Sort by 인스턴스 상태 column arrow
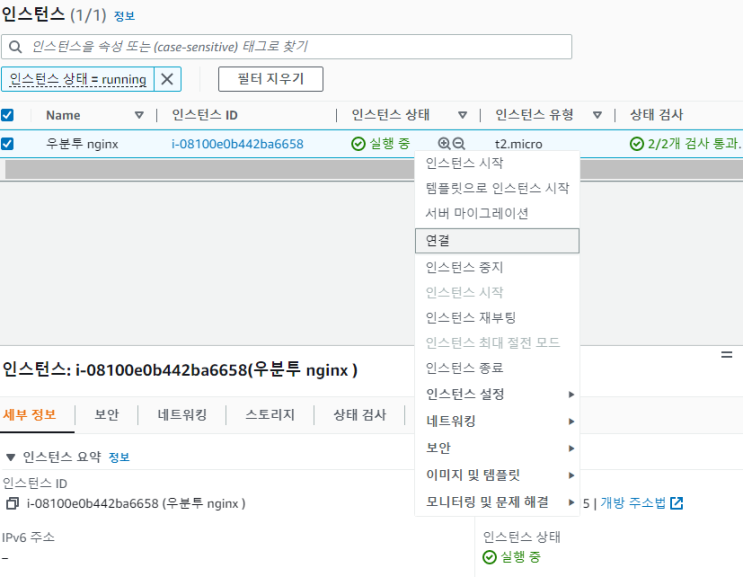743x577 pixels. 462,115
